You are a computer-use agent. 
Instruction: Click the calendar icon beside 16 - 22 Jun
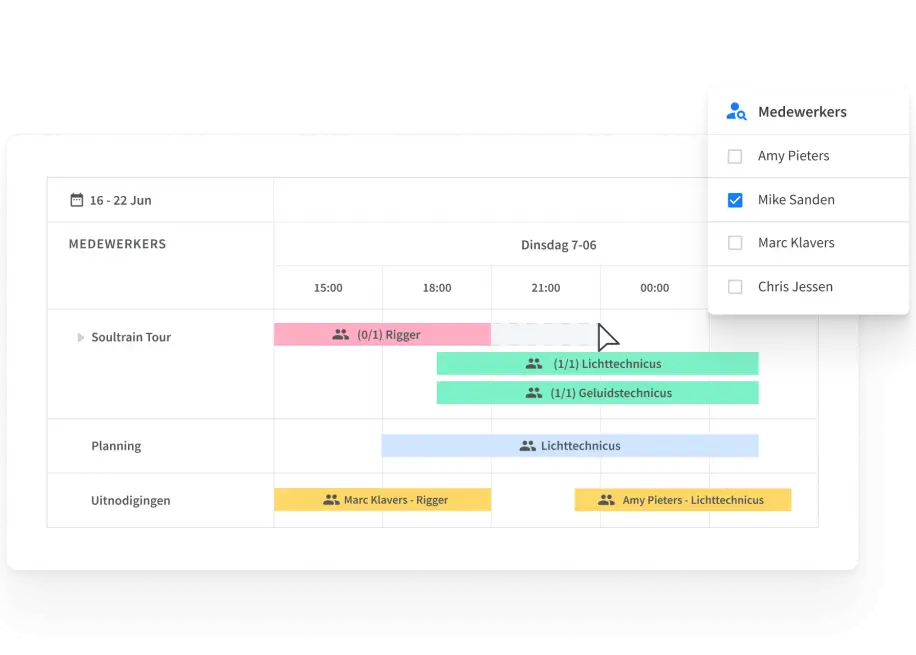click(x=77, y=200)
